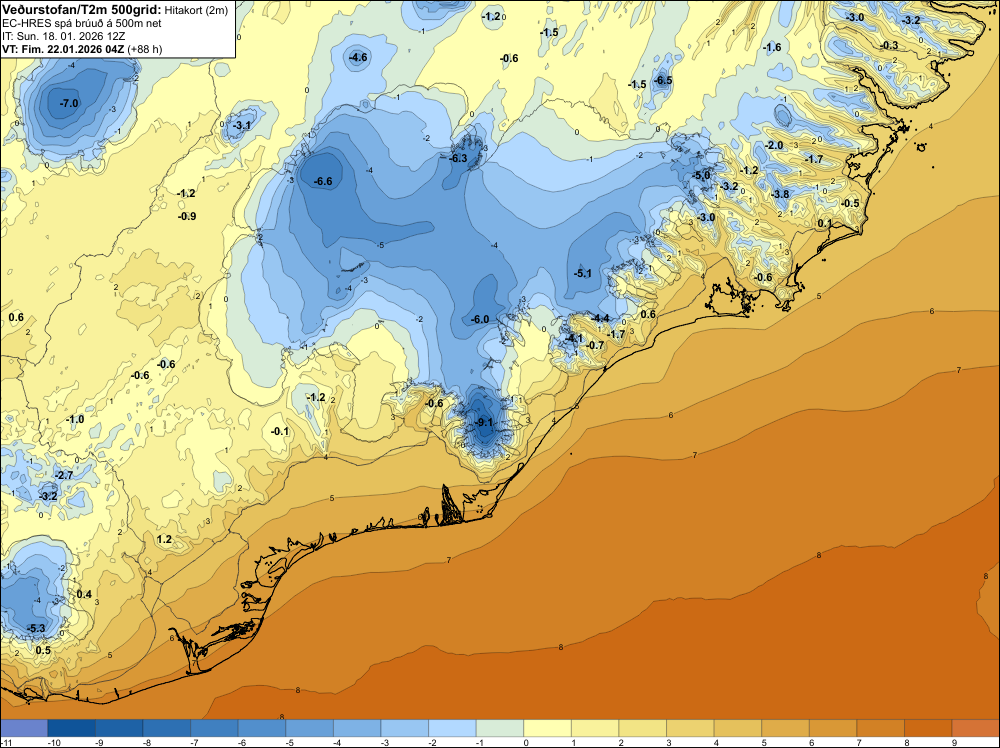Click the -7.0 temperature value
This screenshot has height=748, width=1000.
click(x=69, y=103)
